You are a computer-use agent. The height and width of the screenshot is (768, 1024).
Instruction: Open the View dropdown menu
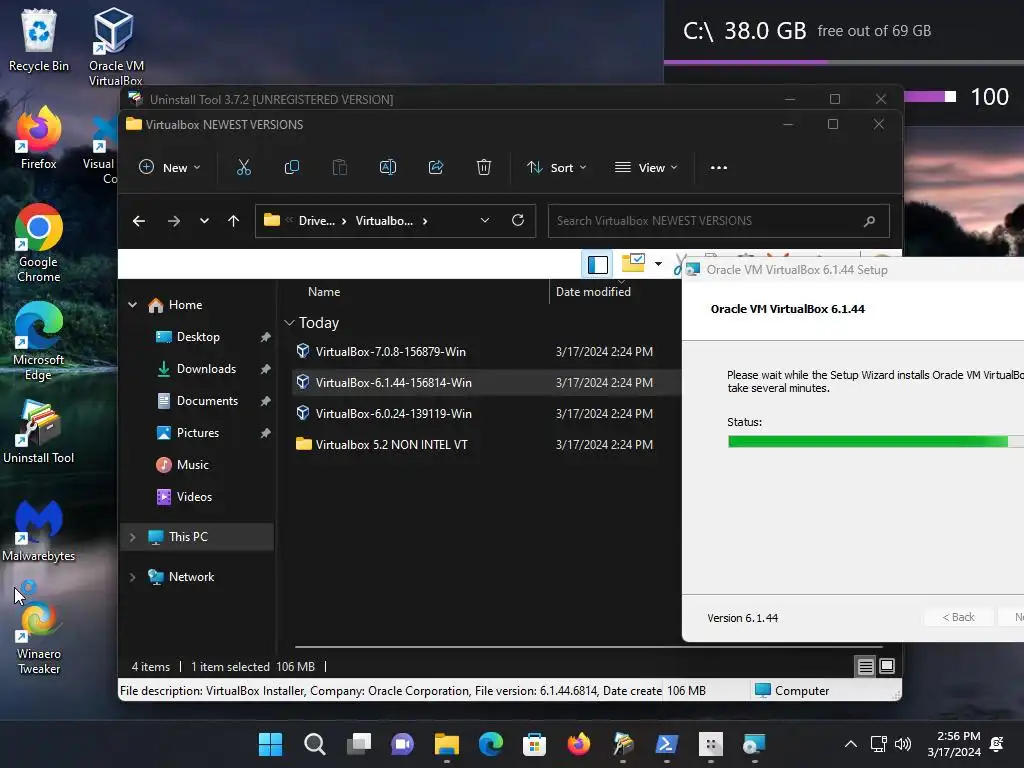(x=646, y=168)
